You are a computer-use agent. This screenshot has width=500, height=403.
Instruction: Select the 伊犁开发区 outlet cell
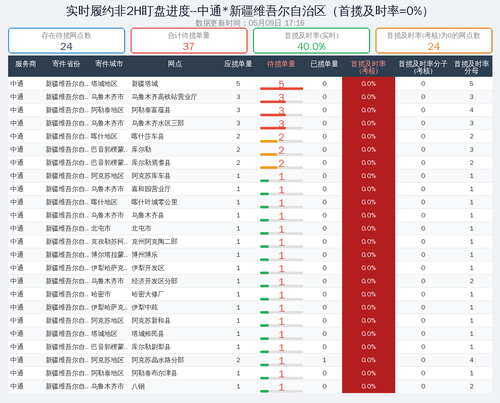148,268
